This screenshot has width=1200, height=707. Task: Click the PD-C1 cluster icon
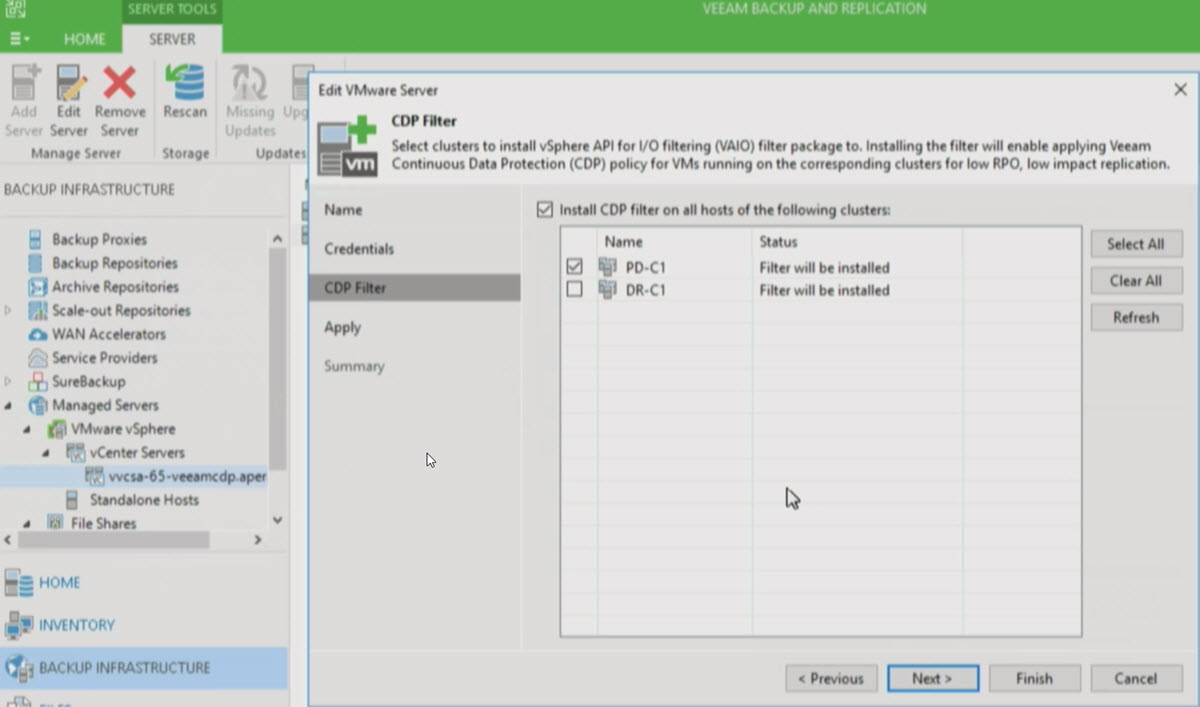608,267
